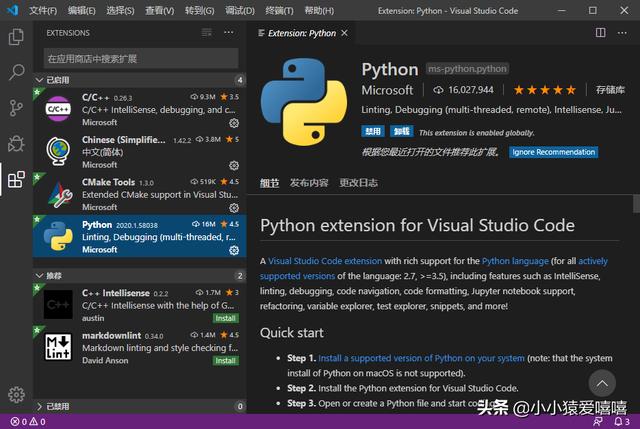Click the enabled count badge 4
The height and width of the screenshot is (429, 640).
click(x=240, y=80)
